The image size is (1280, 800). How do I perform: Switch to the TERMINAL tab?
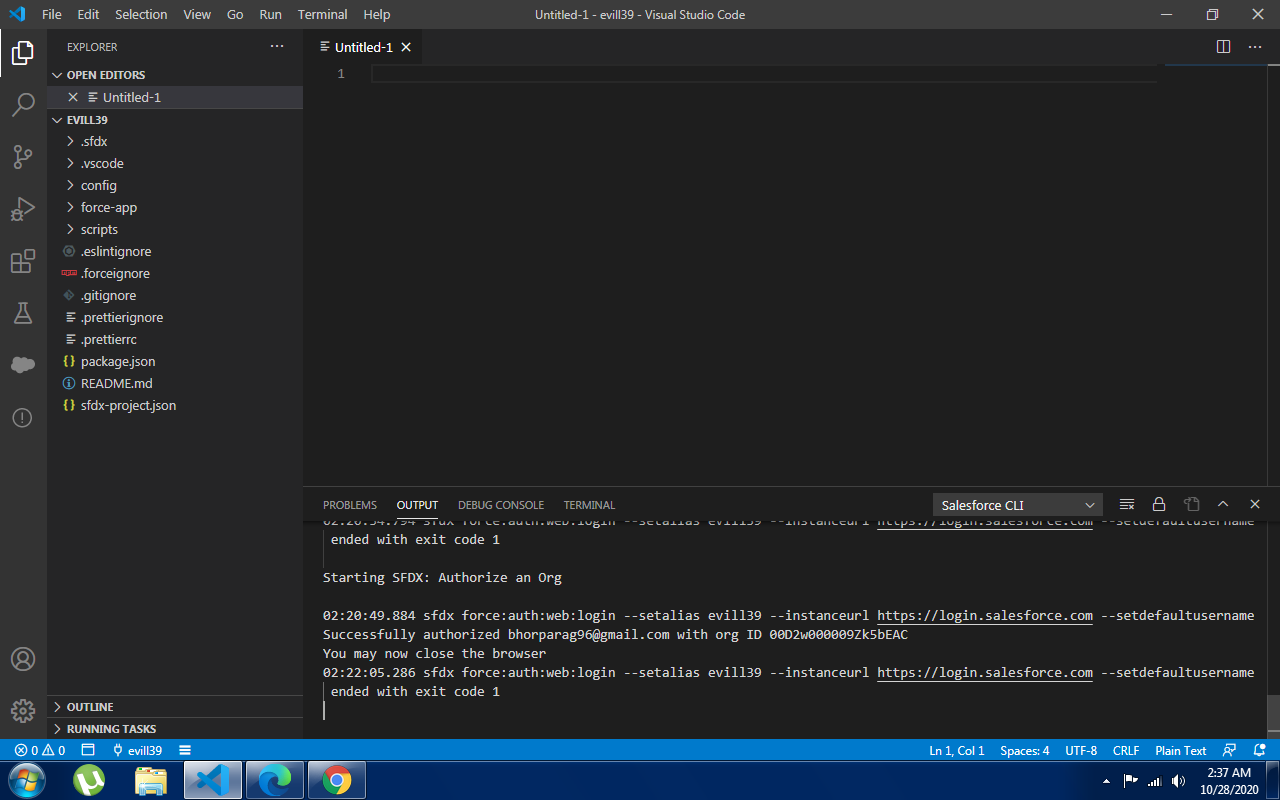point(589,505)
